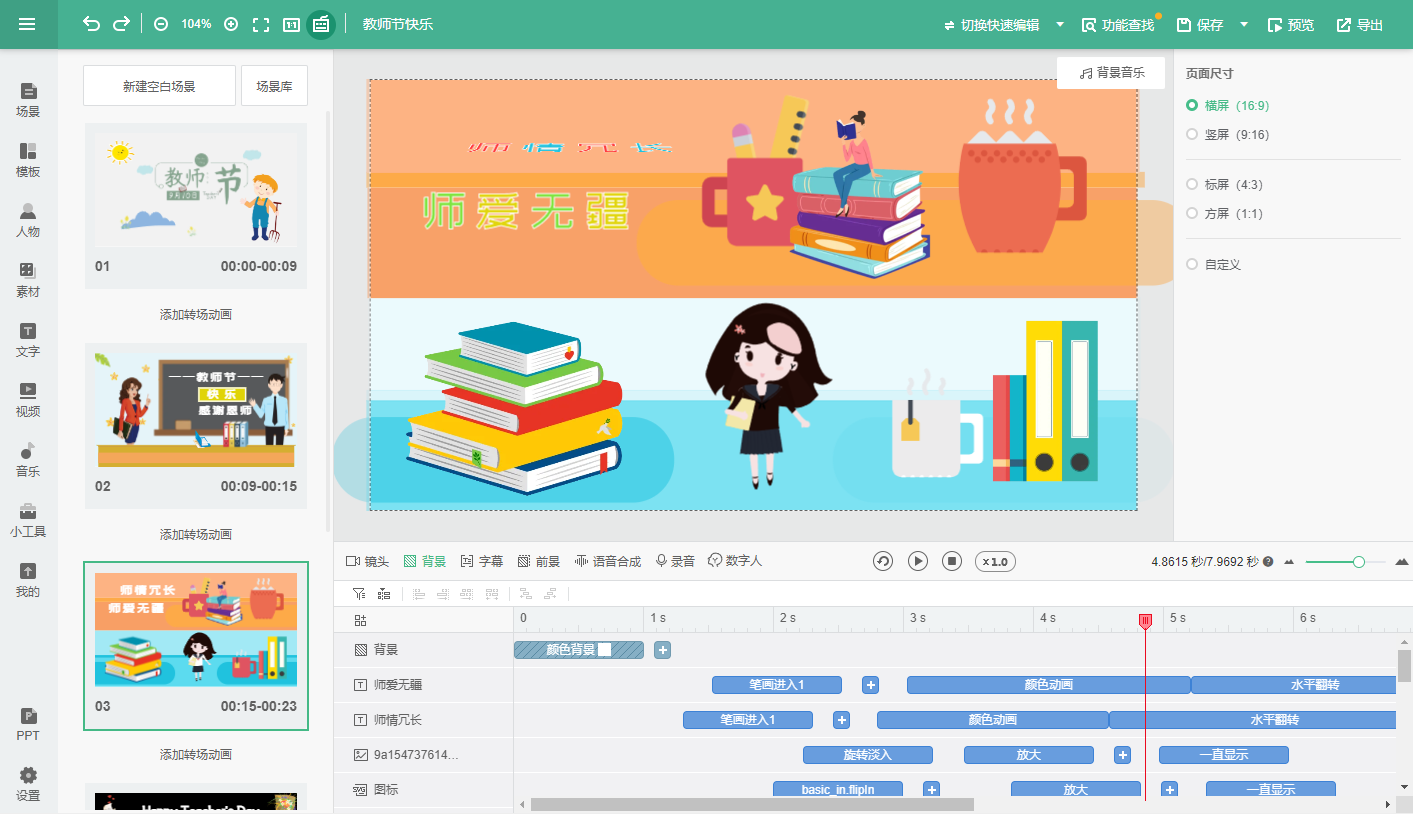Open the 录音 (Record) tab

(x=675, y=561)
